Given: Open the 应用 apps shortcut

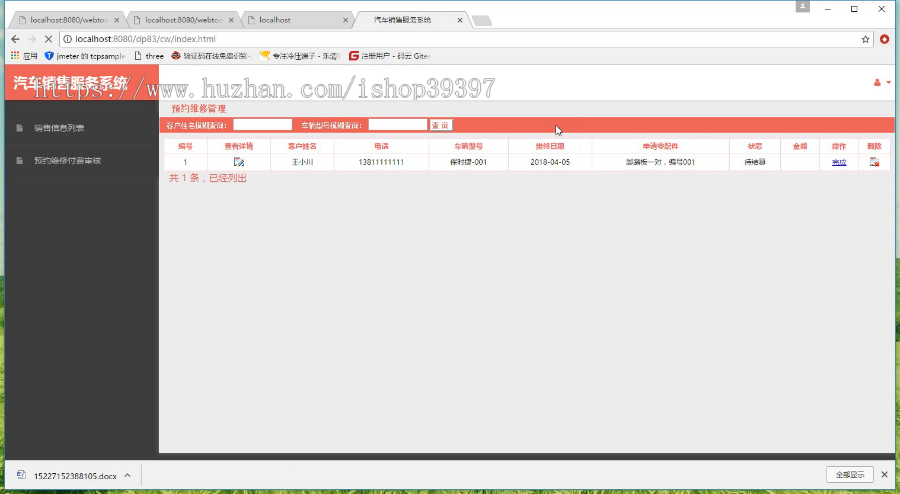Looking at the screenshot, I should pyautogui.click(x=24, y=56).
